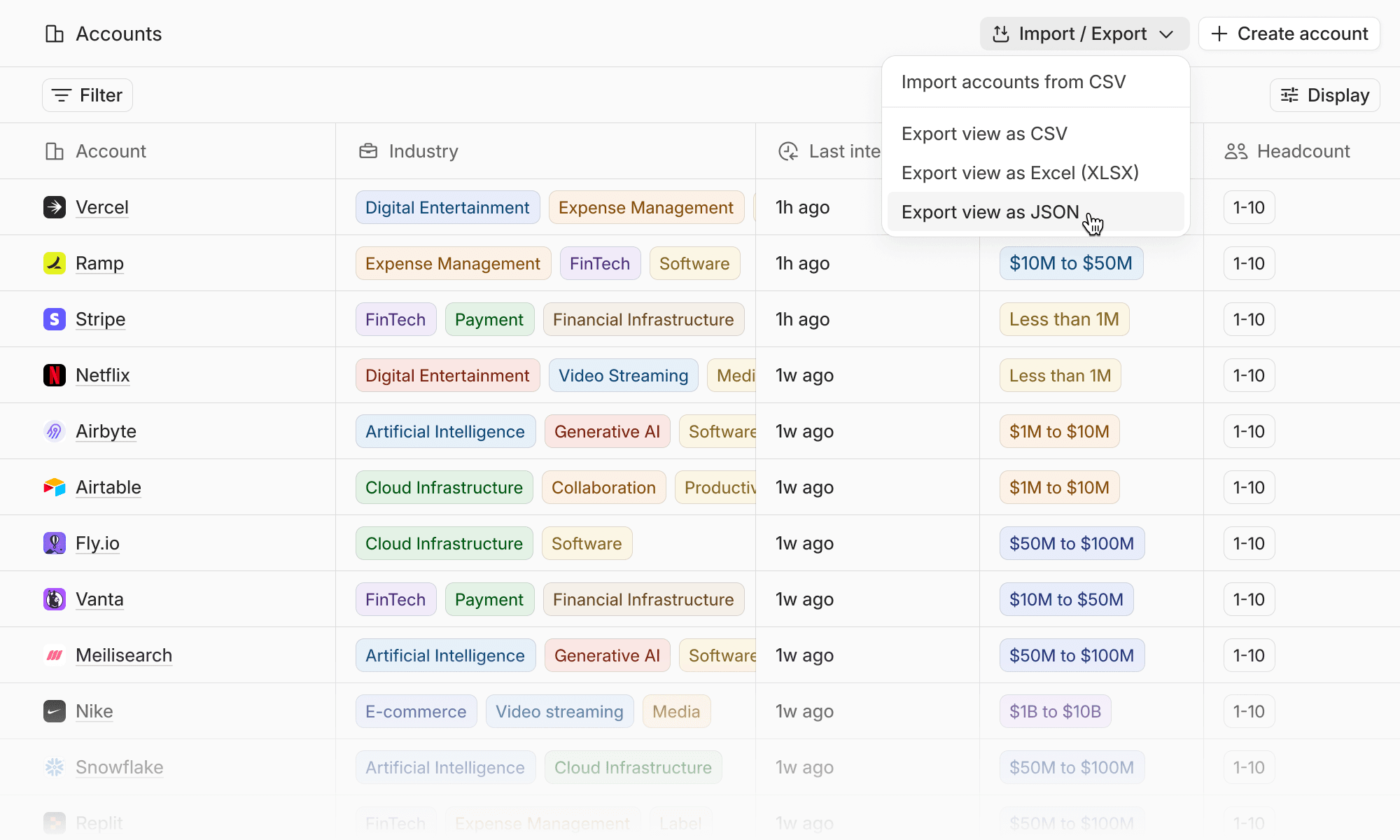Click the Fly.io logo icon

55,543
